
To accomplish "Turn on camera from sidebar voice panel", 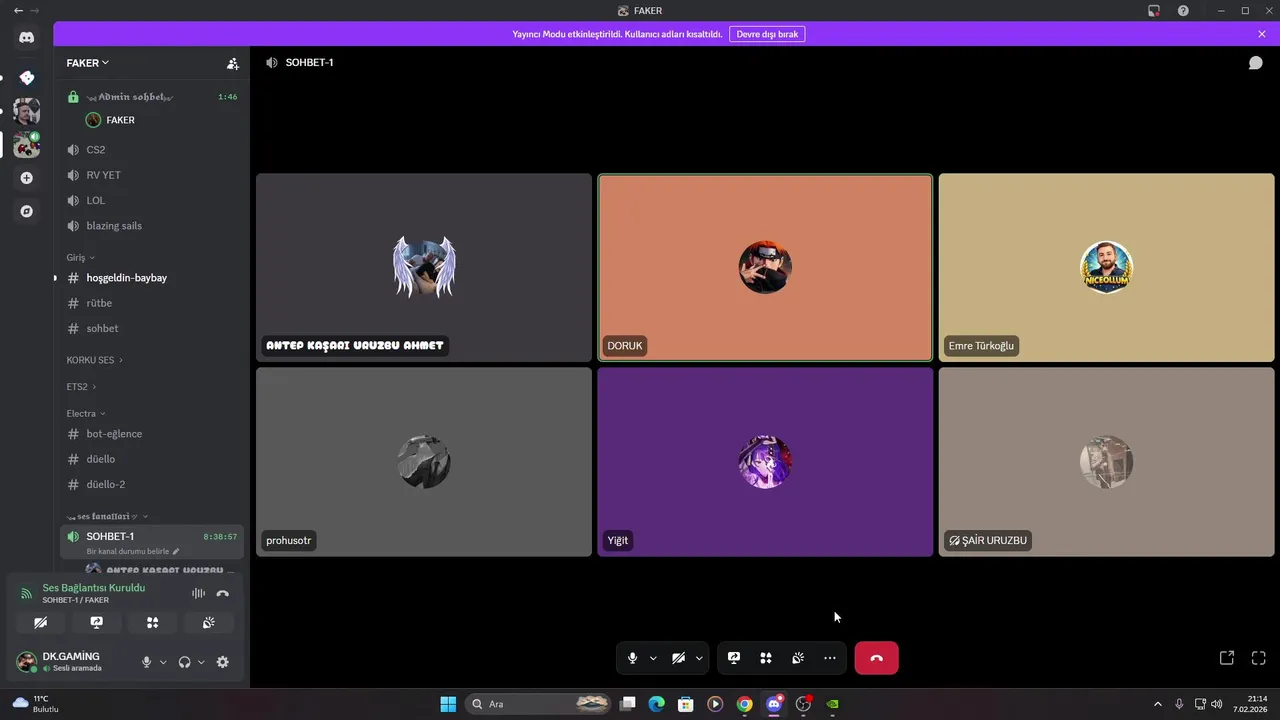I will click(40, 622).
